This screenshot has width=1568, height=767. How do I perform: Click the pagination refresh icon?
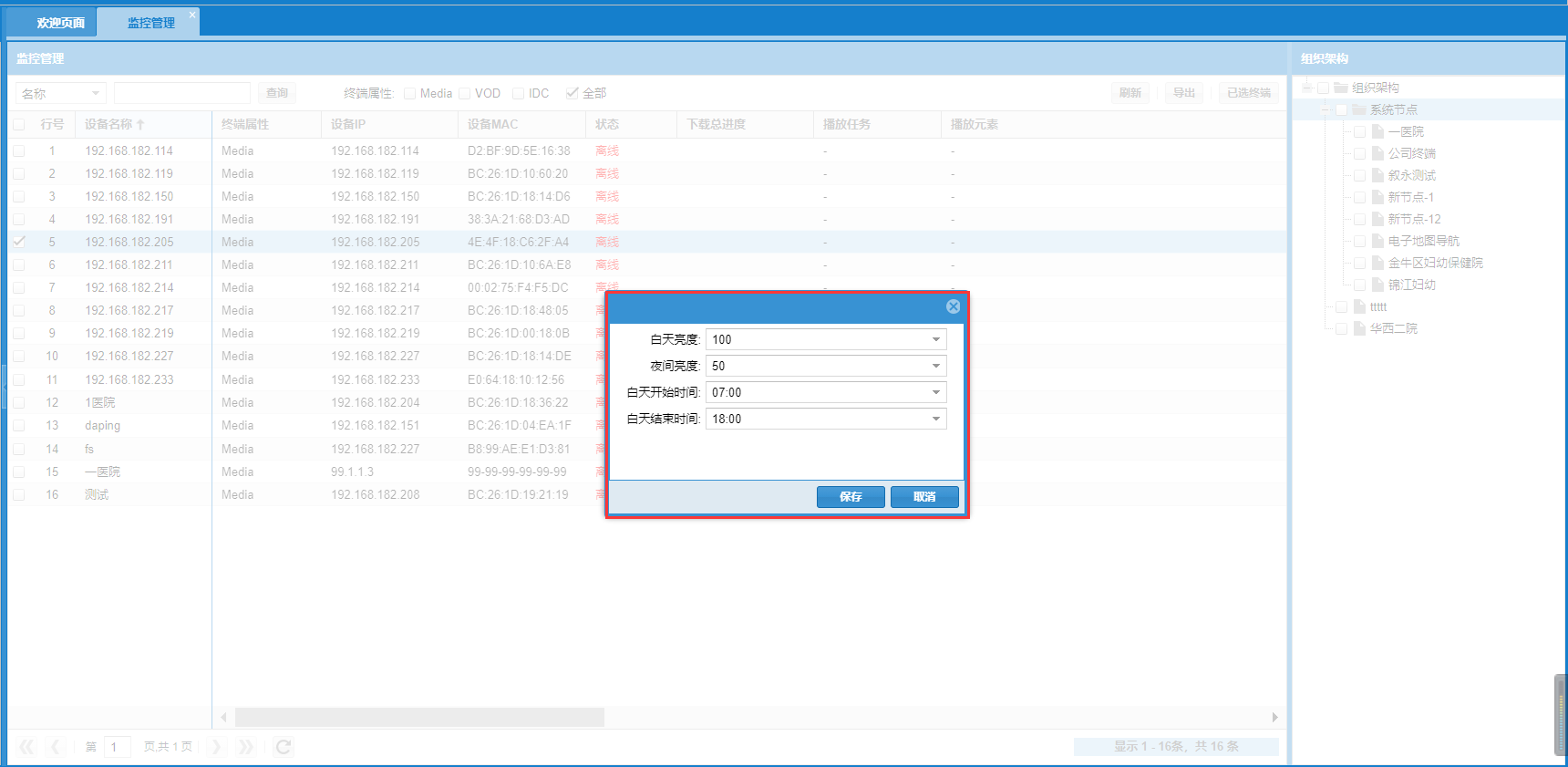(284, 747)
